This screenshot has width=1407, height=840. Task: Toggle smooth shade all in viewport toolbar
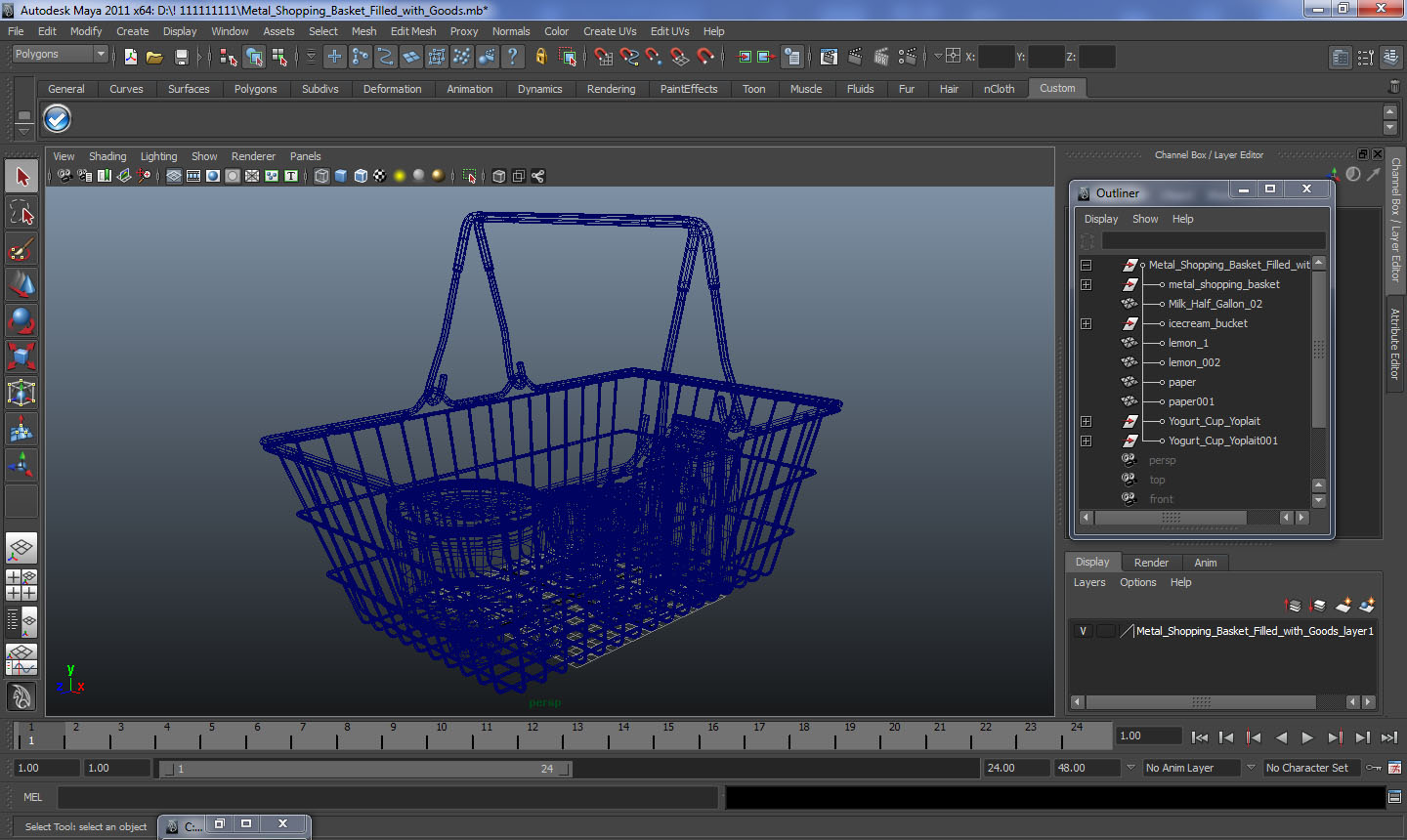[x=341, y=176]
